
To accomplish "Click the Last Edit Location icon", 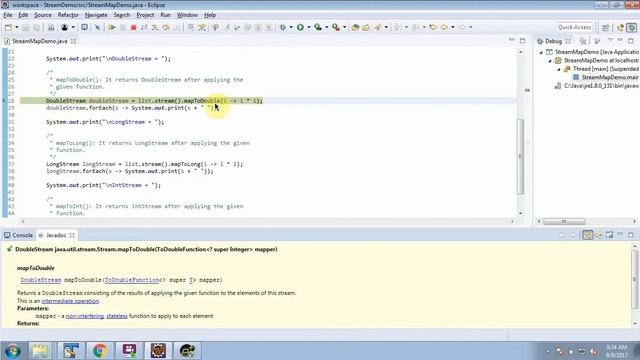I will pyautogui.click(x=433, y=27).
